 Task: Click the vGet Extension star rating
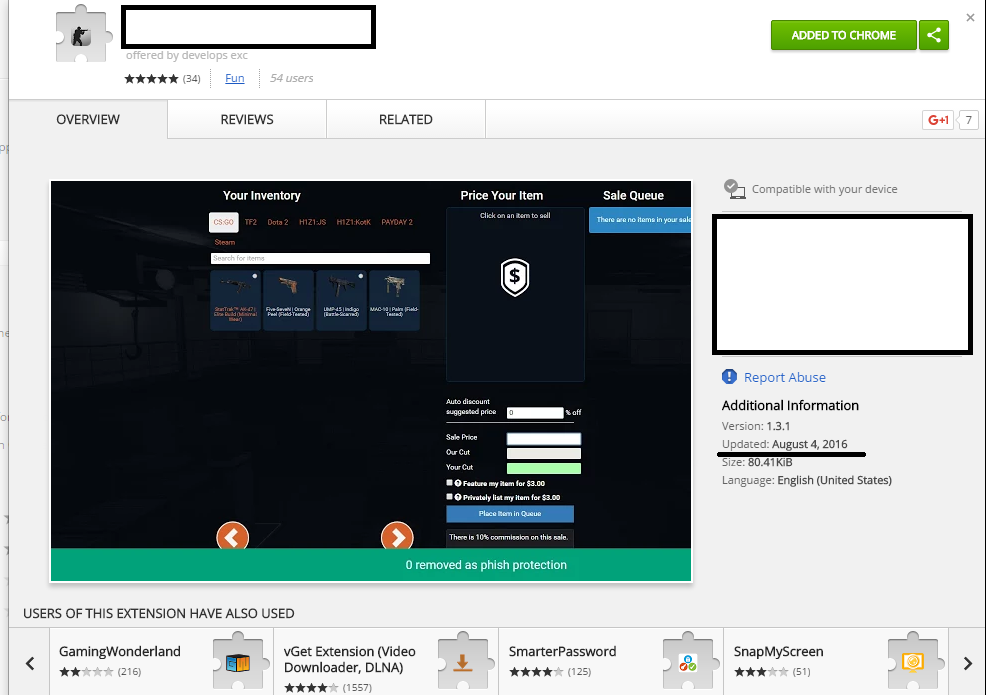(311, 687)
